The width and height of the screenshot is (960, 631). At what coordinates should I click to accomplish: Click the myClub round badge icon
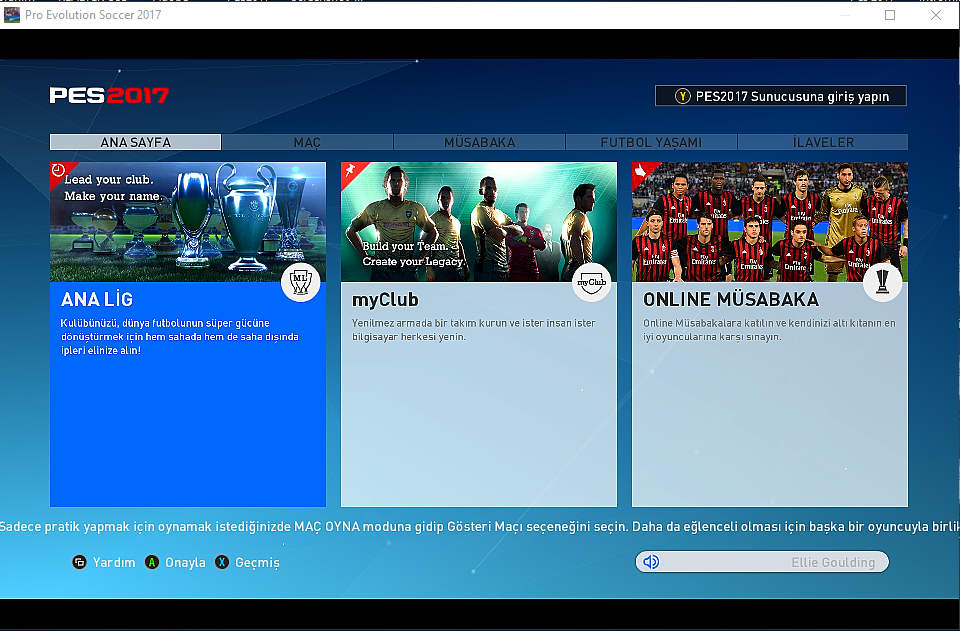(x=591, y=282)
